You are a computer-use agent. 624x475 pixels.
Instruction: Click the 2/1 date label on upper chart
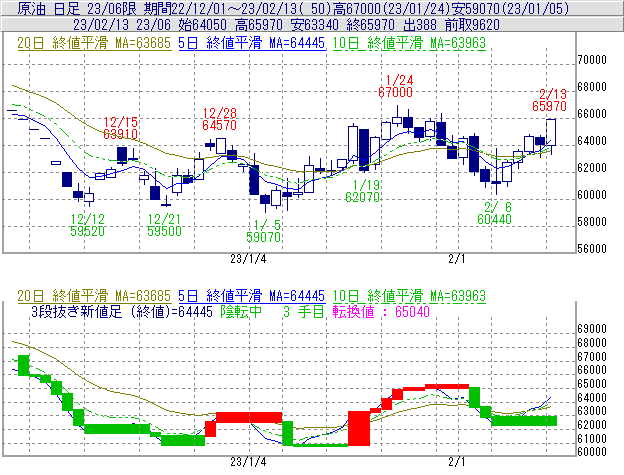coord(457,259)
